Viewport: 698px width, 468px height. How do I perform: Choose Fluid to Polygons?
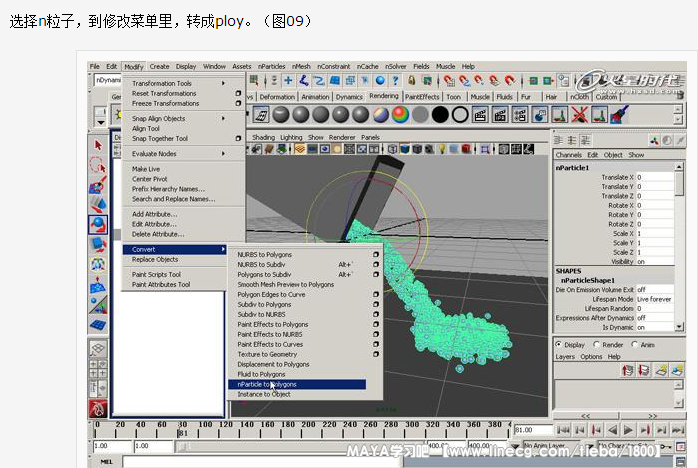pos(261,374)
